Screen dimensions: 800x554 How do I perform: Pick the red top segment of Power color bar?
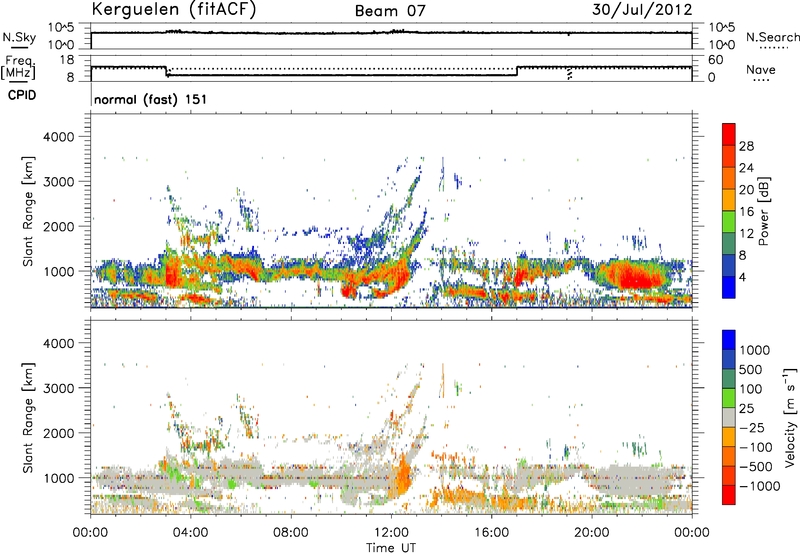(729, 135)
